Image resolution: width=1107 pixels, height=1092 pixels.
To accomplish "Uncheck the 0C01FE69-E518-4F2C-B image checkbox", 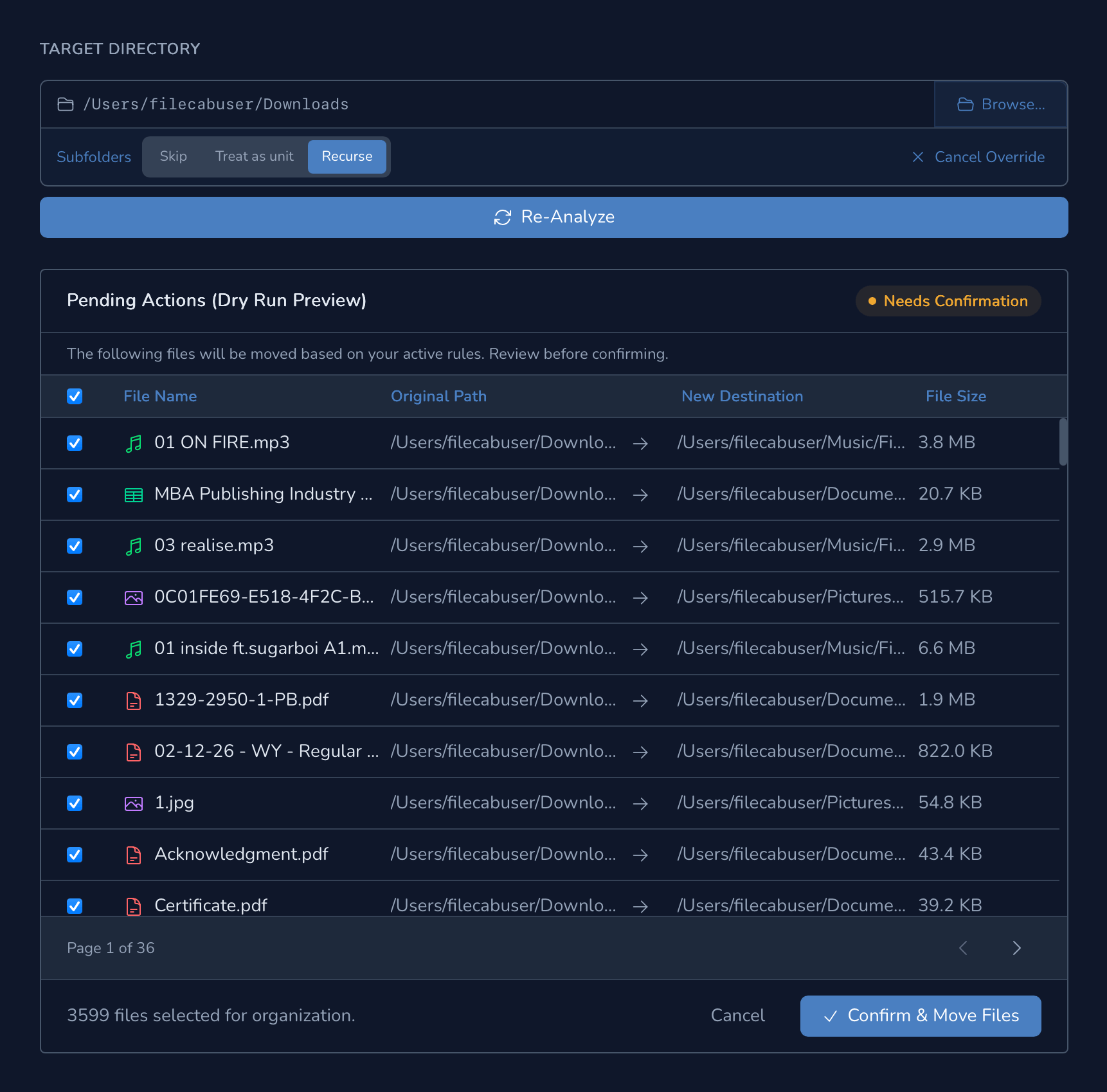I will [75, 597].
